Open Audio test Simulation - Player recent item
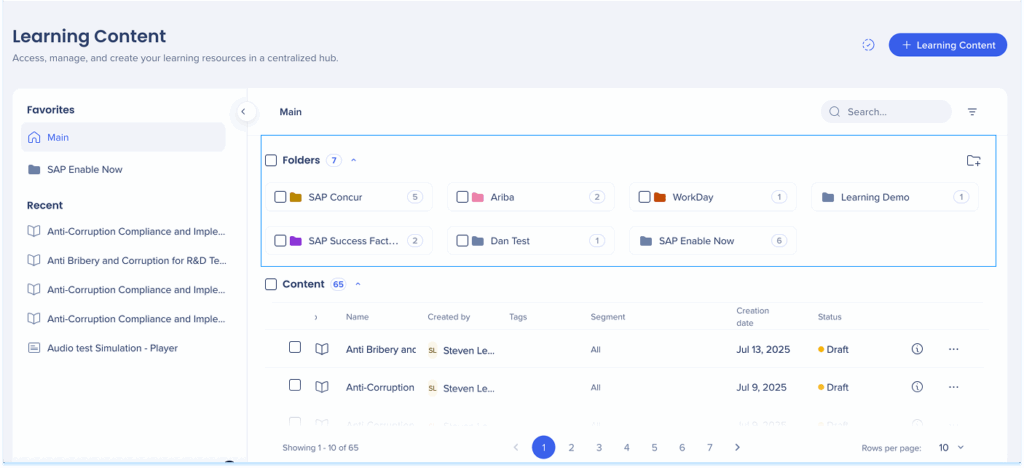1024x468 pixels. [x=111, y=348]
